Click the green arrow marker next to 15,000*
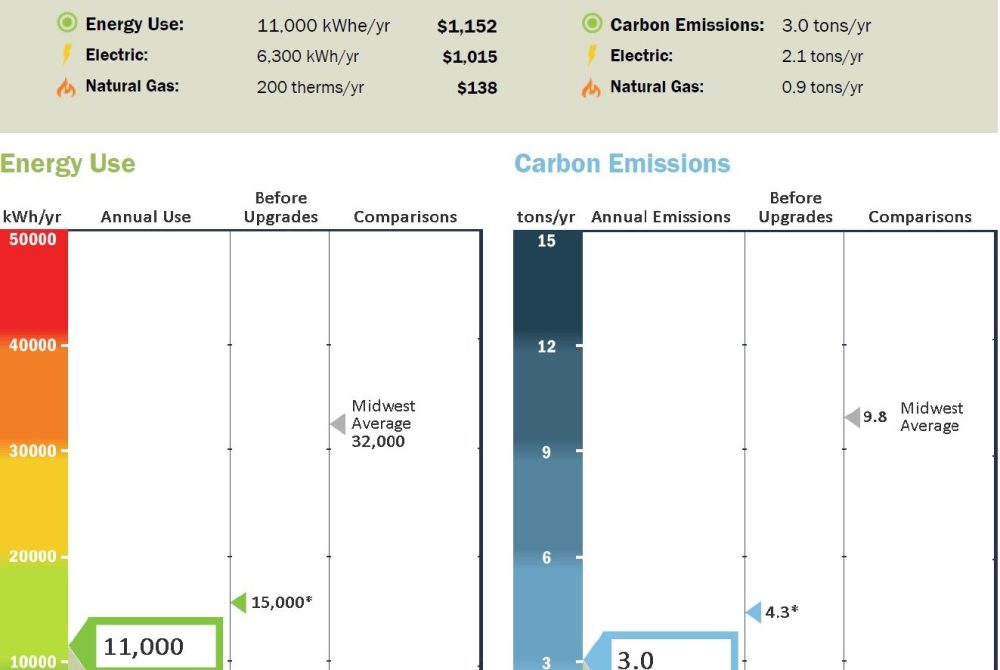 239,602
